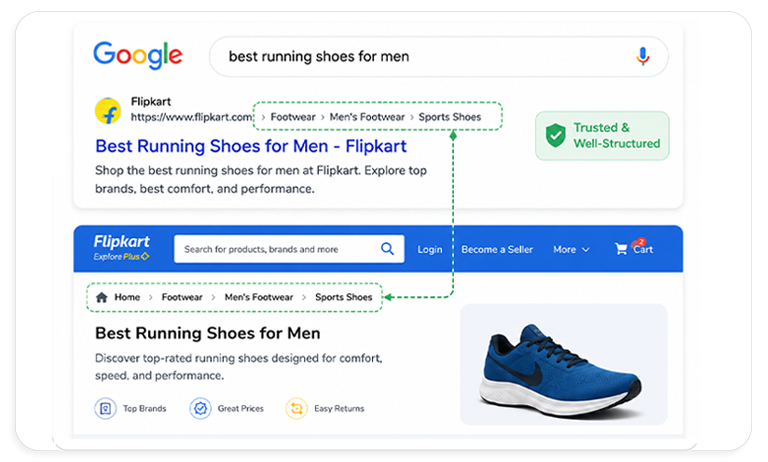Screen dimensions: 768x462
Task: Click the Google logo
Action: [x=138, y=55]
